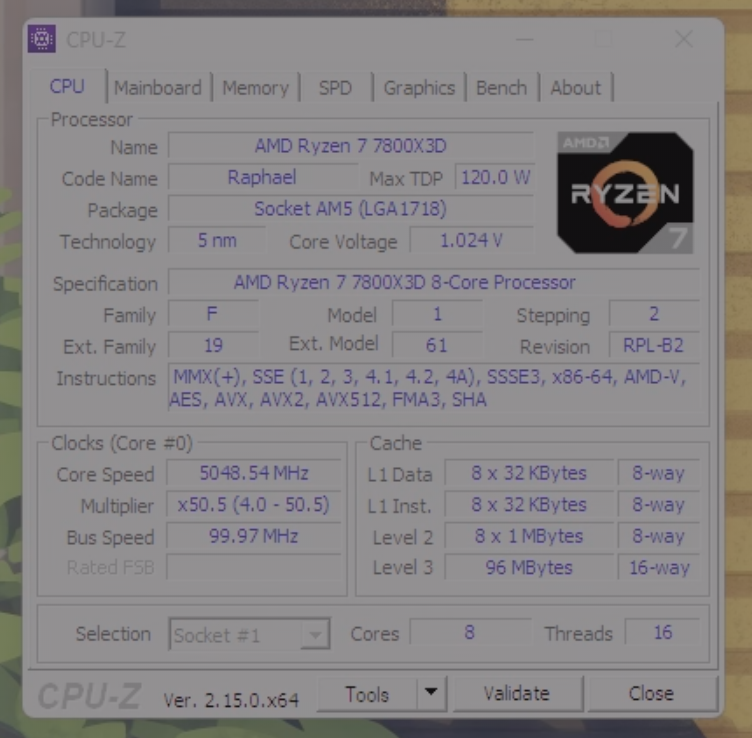Open the About tab

tap(576, 88)
